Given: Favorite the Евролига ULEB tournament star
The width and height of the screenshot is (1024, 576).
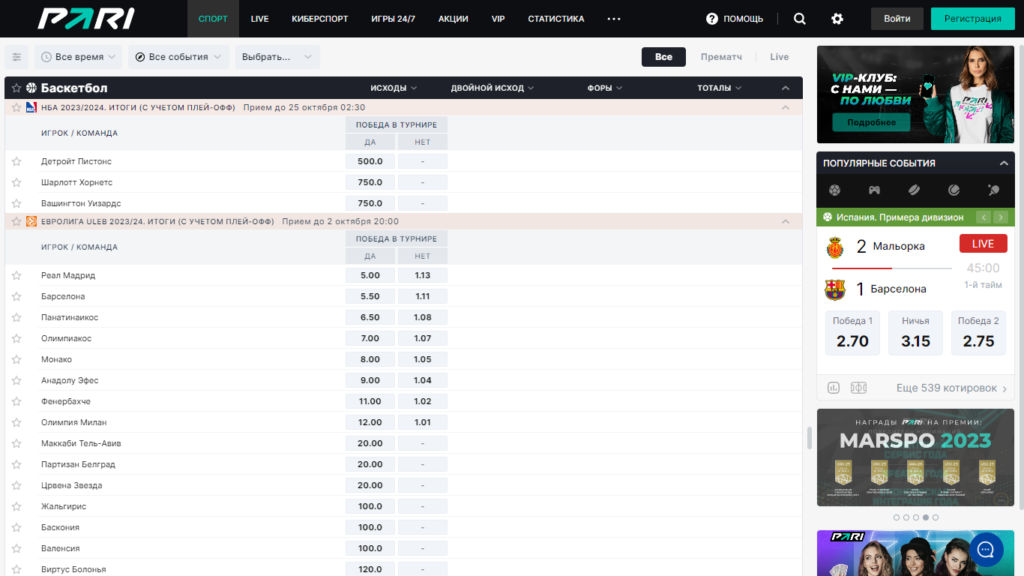Looking at the screenshot, I should 16,221.
